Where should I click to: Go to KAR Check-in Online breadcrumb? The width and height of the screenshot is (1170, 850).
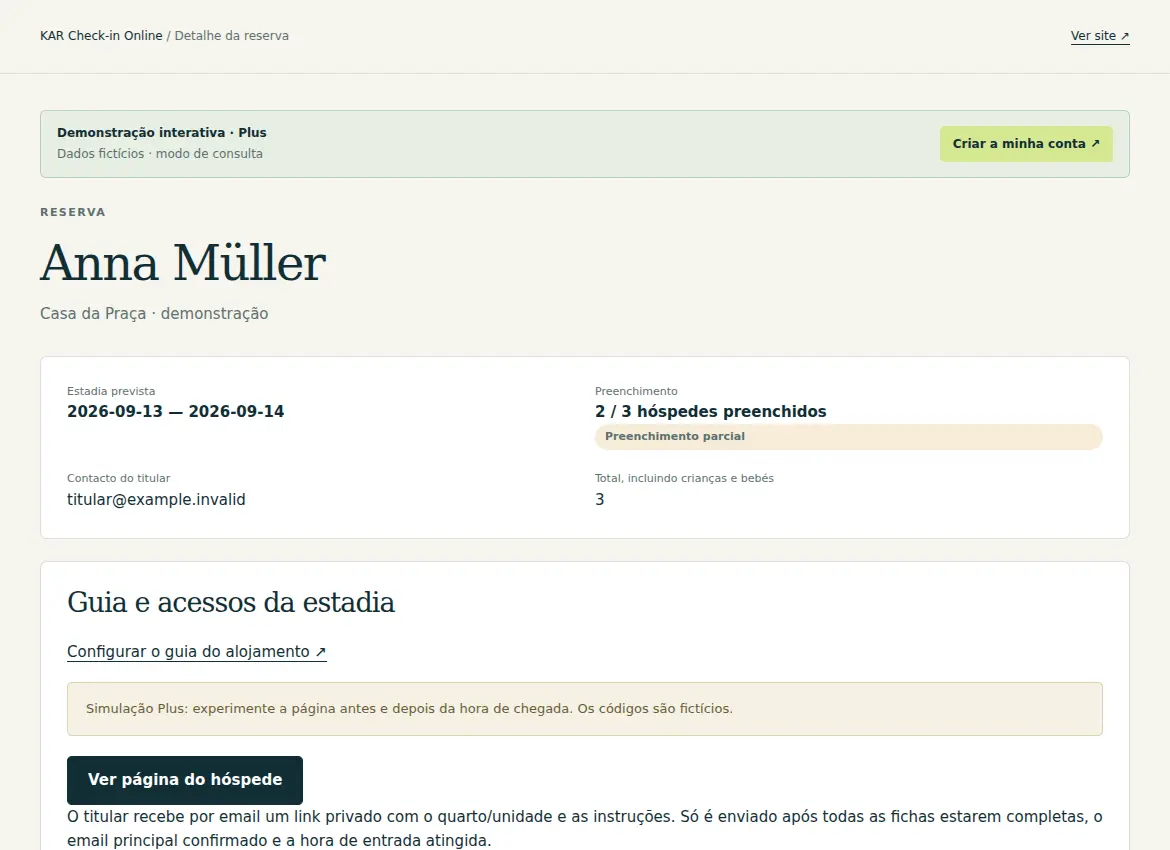101,36
